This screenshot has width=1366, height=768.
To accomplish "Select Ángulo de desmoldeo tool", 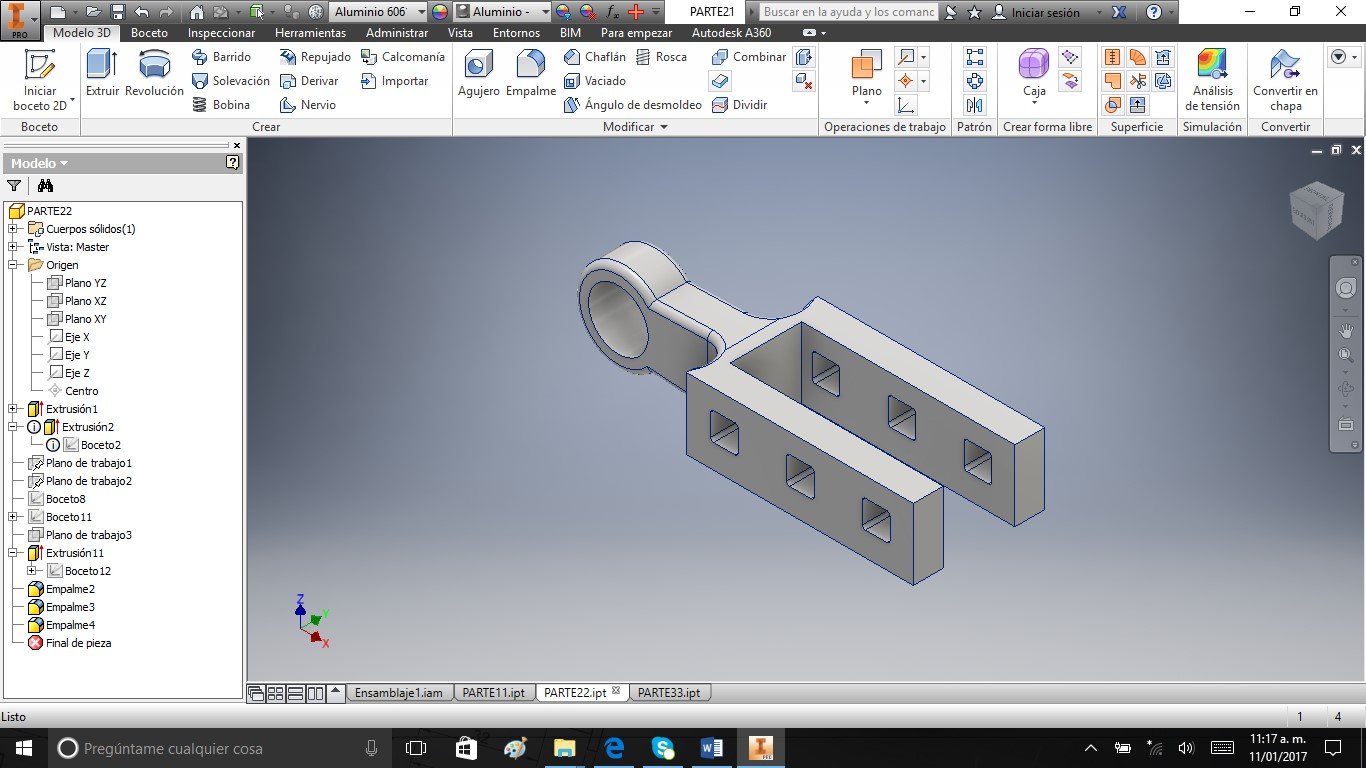I will [x=633, y=105].
